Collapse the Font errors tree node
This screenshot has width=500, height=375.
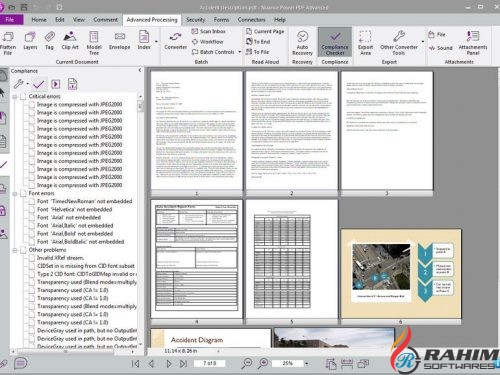pos(15,194)
